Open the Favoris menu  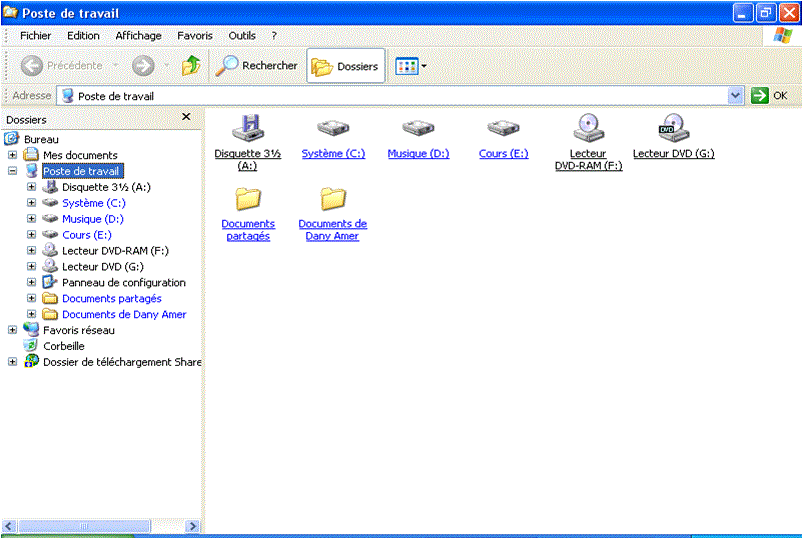(195, 36)
